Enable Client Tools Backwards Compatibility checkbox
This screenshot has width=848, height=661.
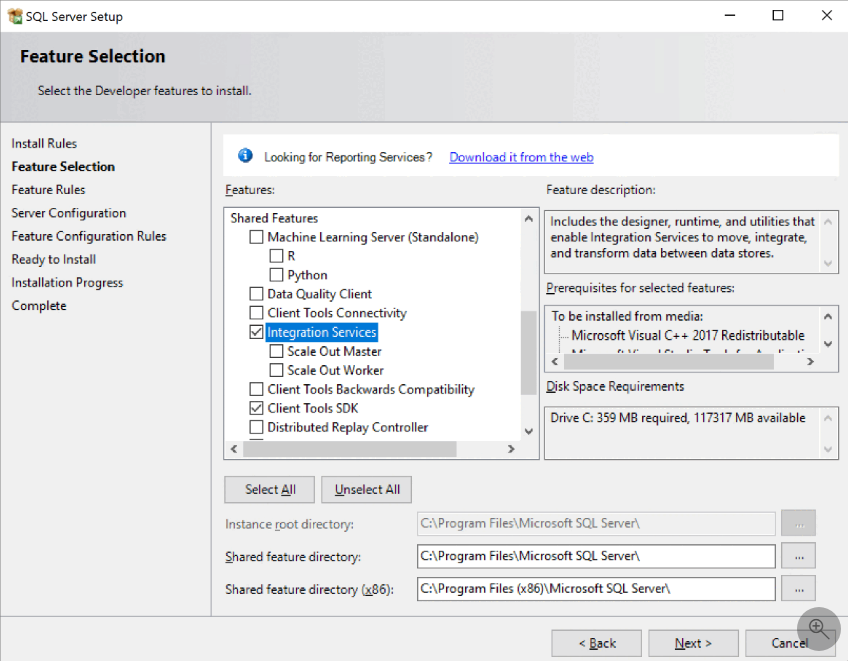pos(256,389)
